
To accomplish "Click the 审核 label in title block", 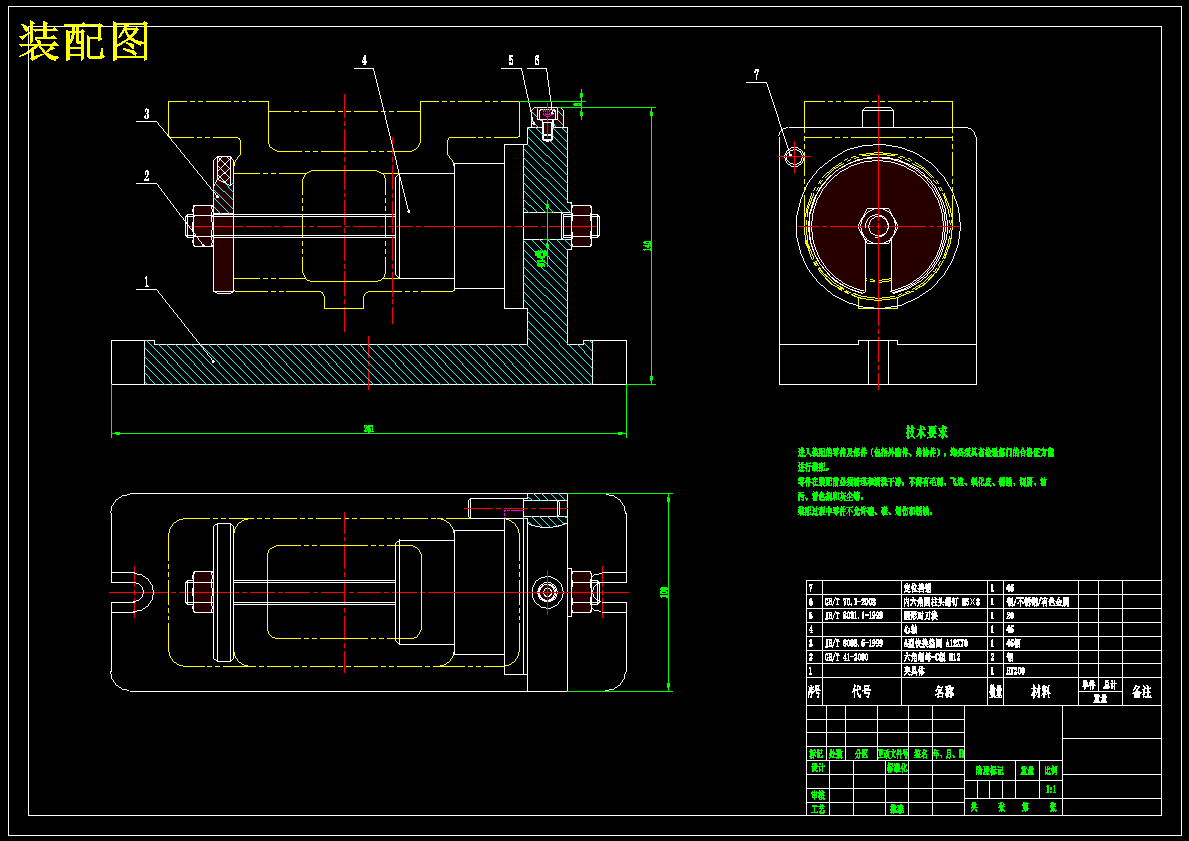I will point(817,795).
